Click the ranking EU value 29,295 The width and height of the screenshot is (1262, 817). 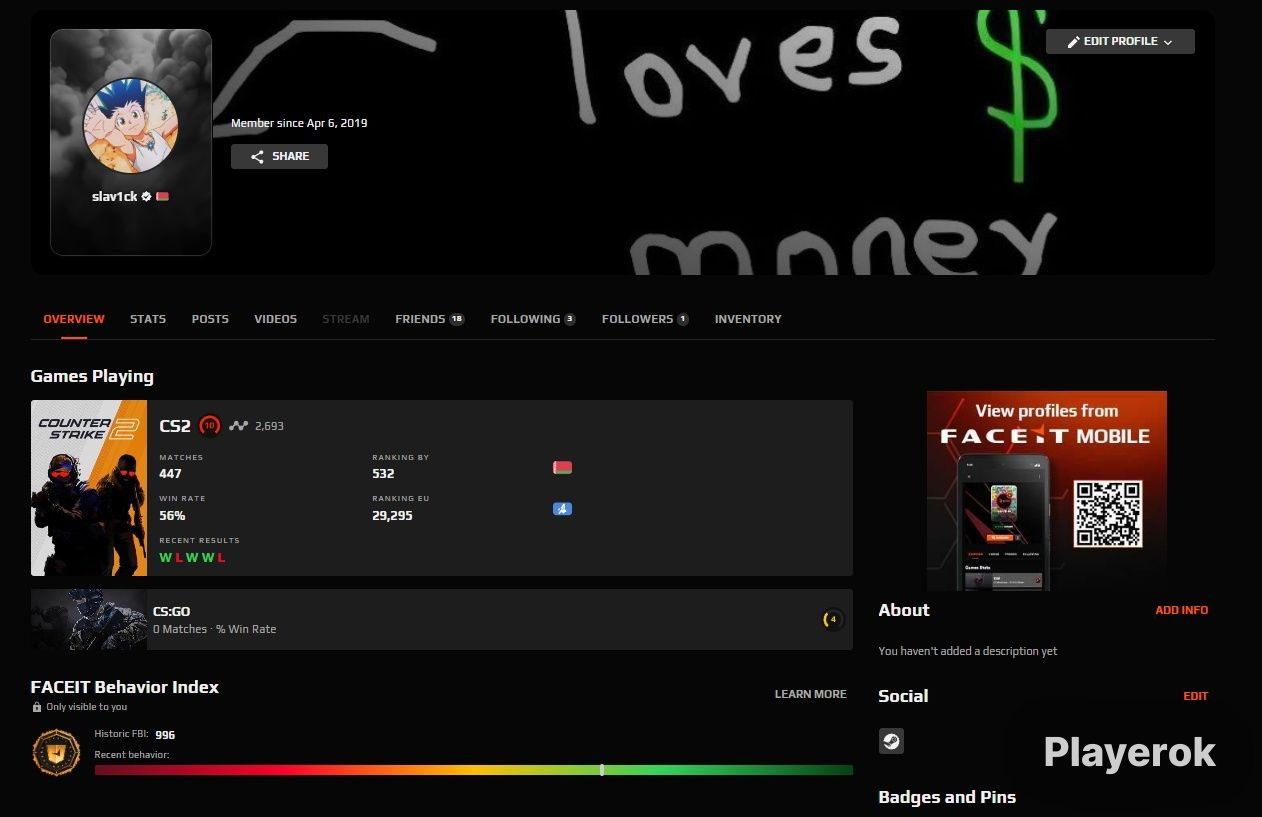[x=392, y=516]
